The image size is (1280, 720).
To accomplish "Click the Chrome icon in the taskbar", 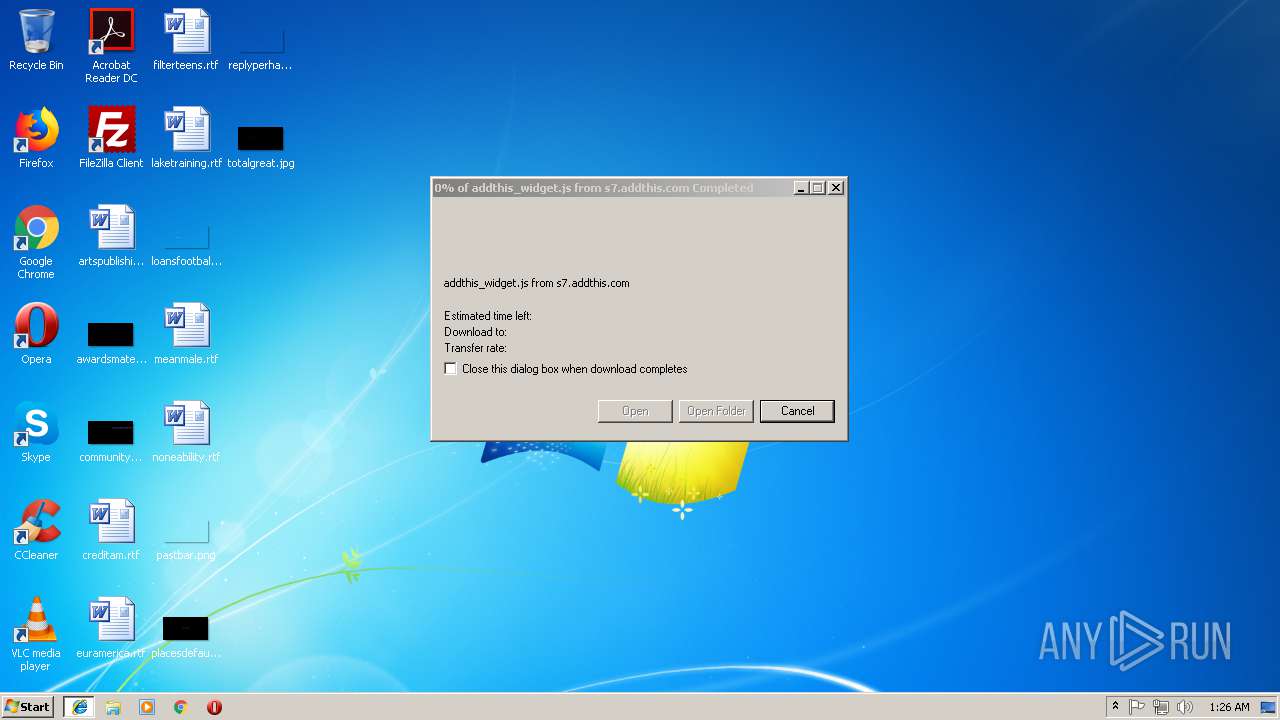I will pos(181,707).
